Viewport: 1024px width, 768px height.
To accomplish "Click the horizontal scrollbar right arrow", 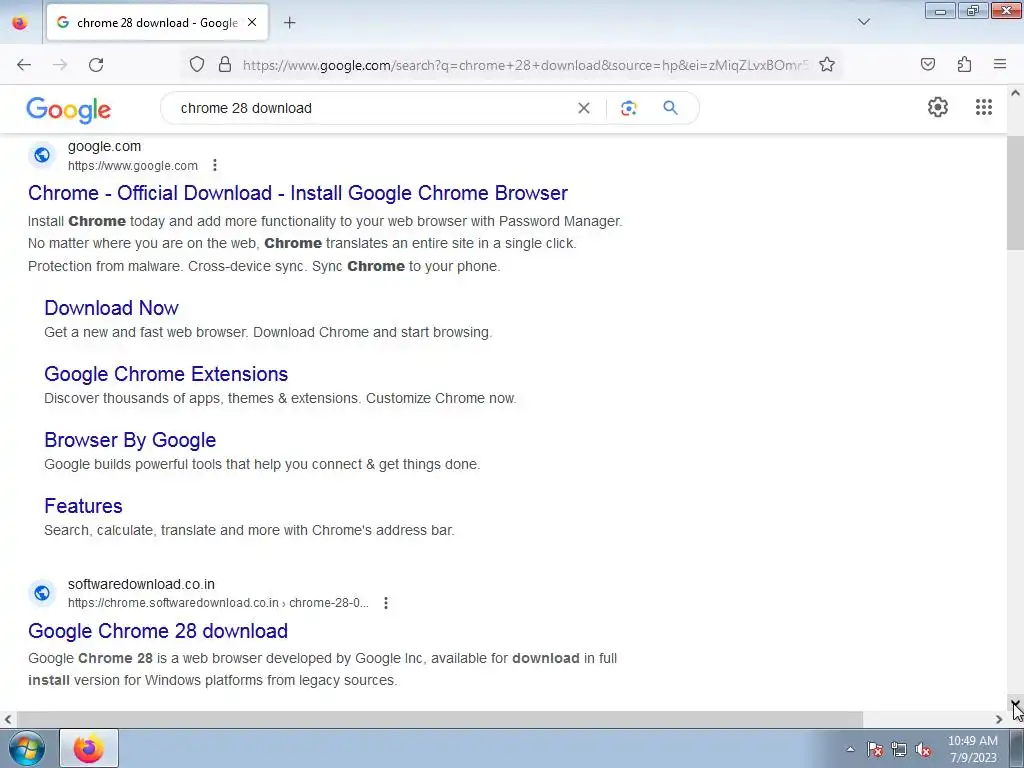I will click(x=999, y=719).
